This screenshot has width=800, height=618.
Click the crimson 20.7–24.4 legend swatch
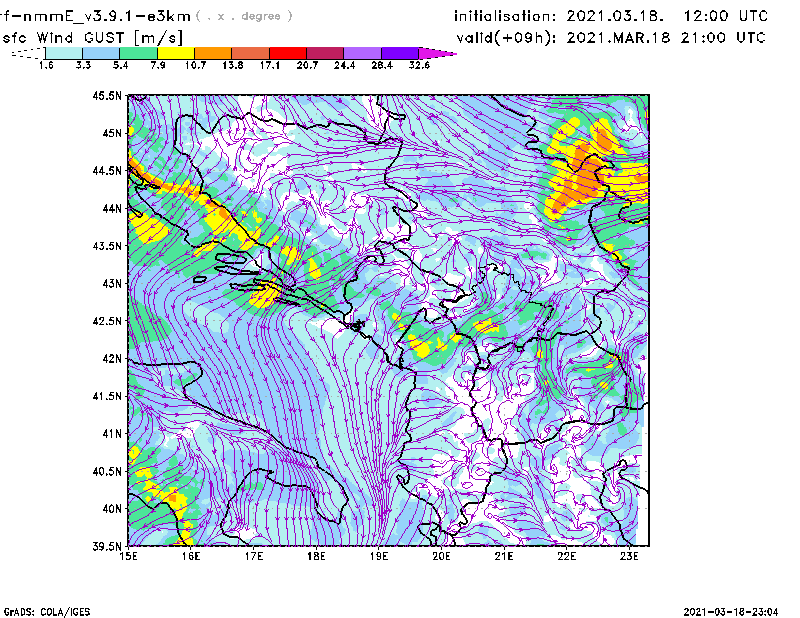tap(326, 53)
